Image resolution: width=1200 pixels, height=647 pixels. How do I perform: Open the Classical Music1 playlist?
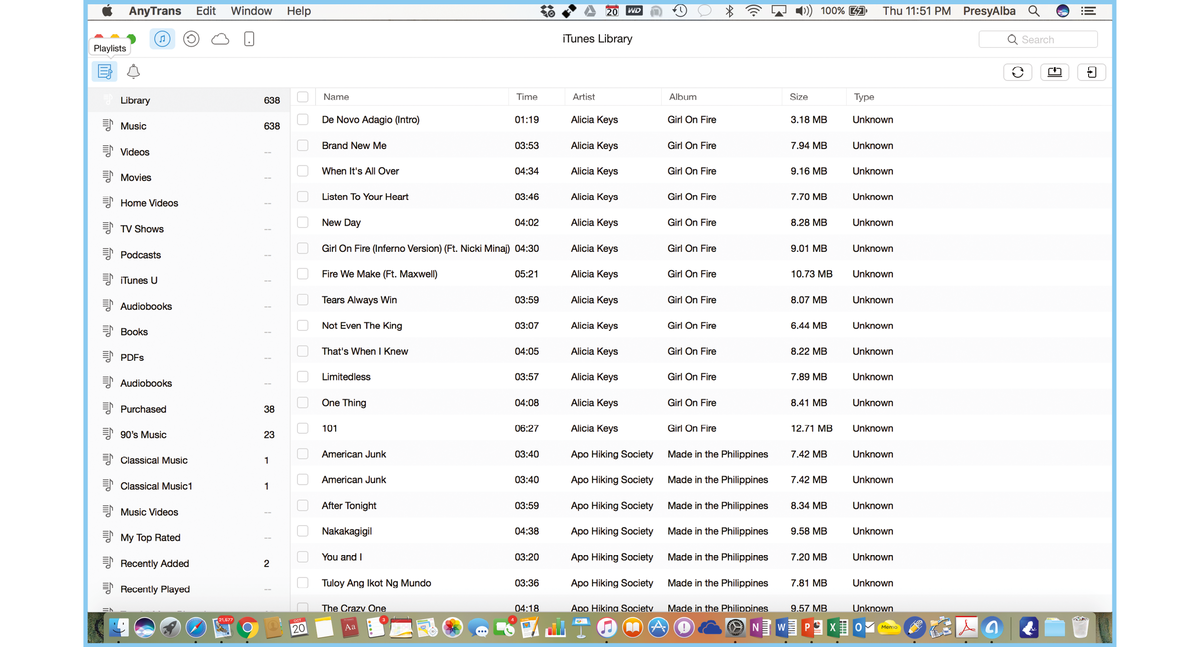click(x=189, y=486)
